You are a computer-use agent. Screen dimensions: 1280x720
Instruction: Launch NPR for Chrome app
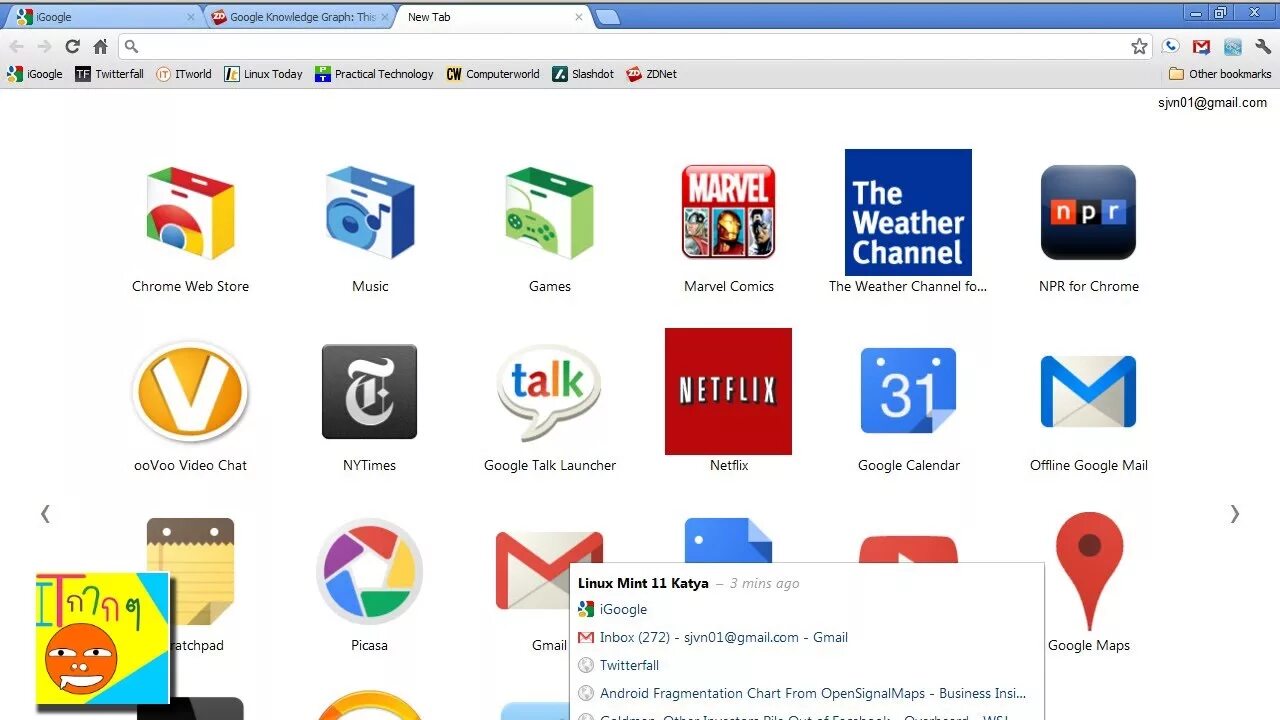(x=1088, y=212)
